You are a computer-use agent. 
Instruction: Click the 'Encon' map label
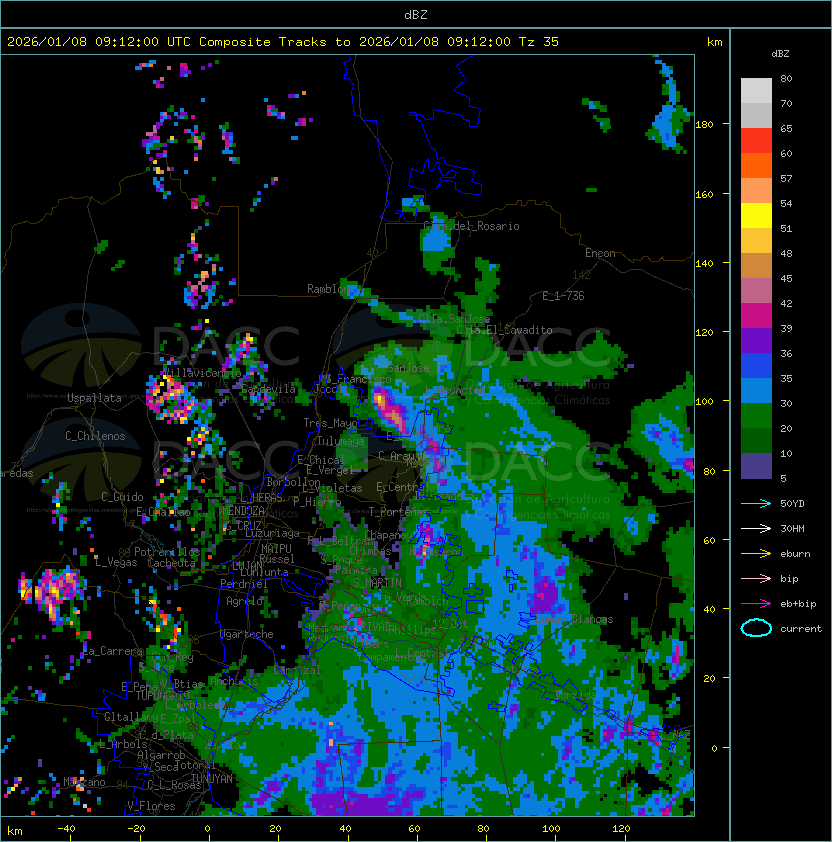click(x=600, y=253)
